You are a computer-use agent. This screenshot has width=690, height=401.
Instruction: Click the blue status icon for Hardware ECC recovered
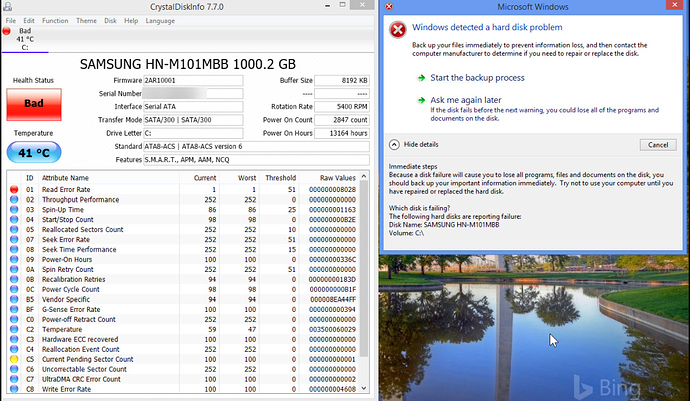(x=14, y=339)
